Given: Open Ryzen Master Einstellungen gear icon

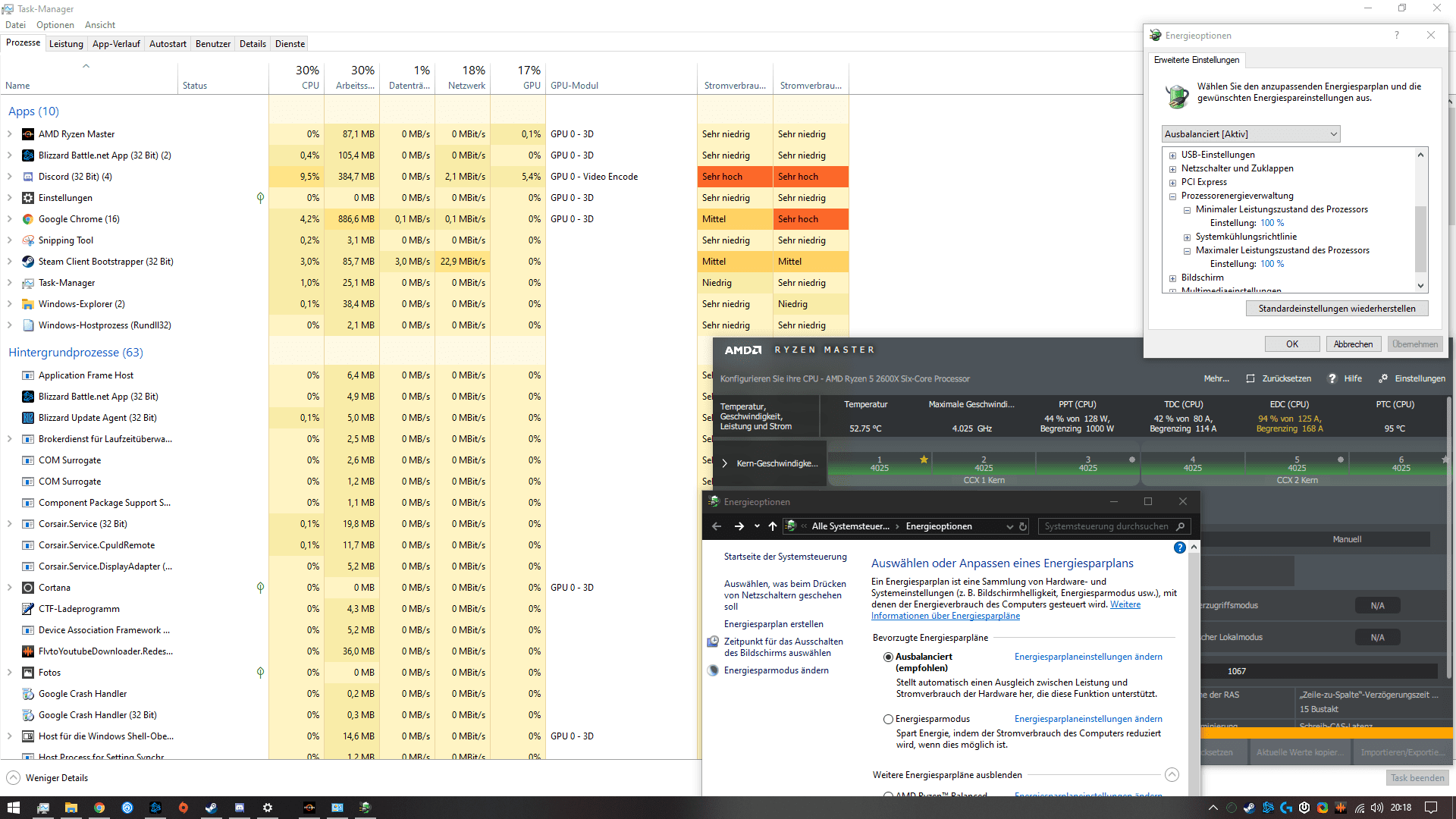Looking at the screenshot, I should pyautogui.click(x=1383, y=378).
